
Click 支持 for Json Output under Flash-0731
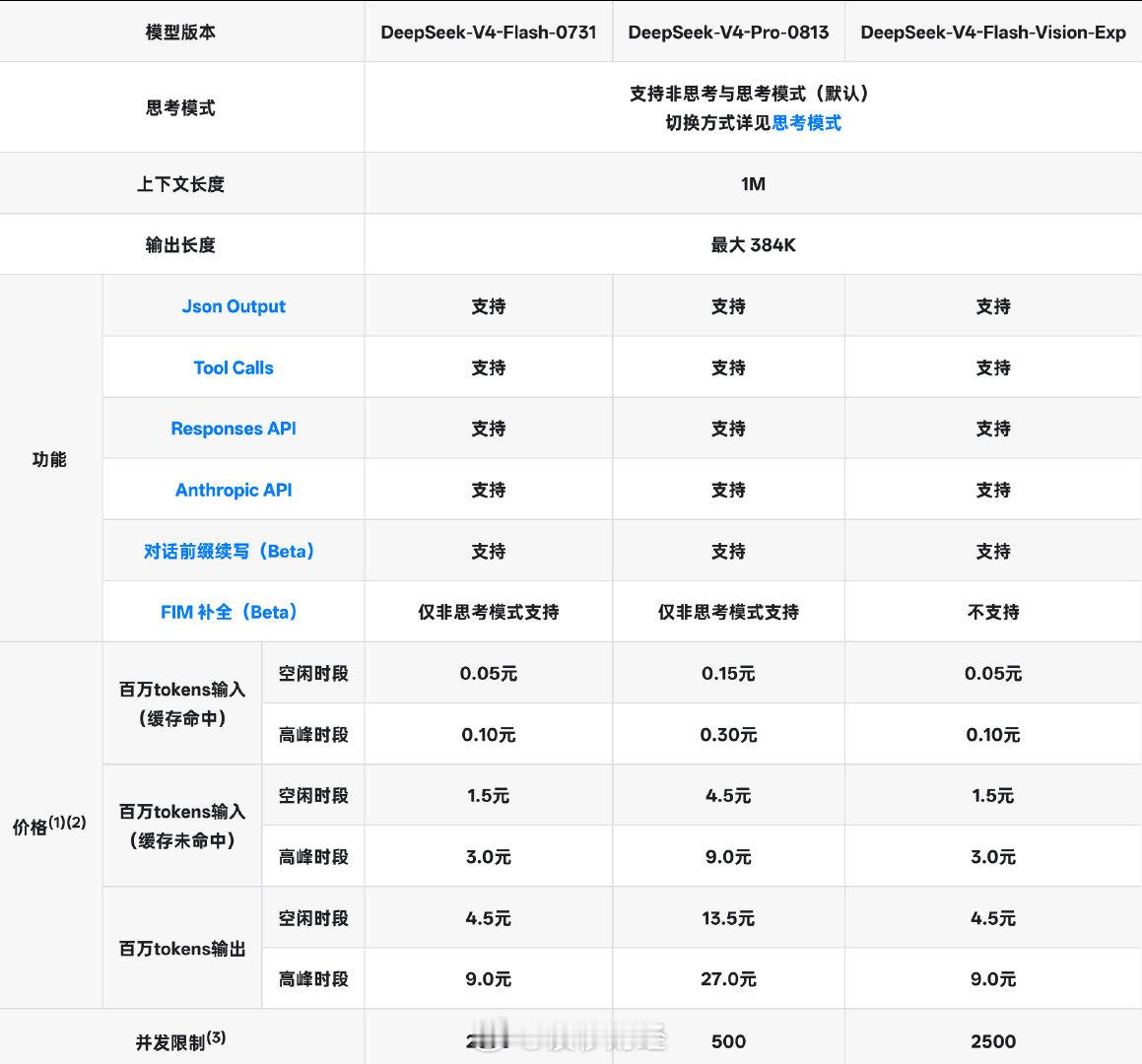[488, 306]
